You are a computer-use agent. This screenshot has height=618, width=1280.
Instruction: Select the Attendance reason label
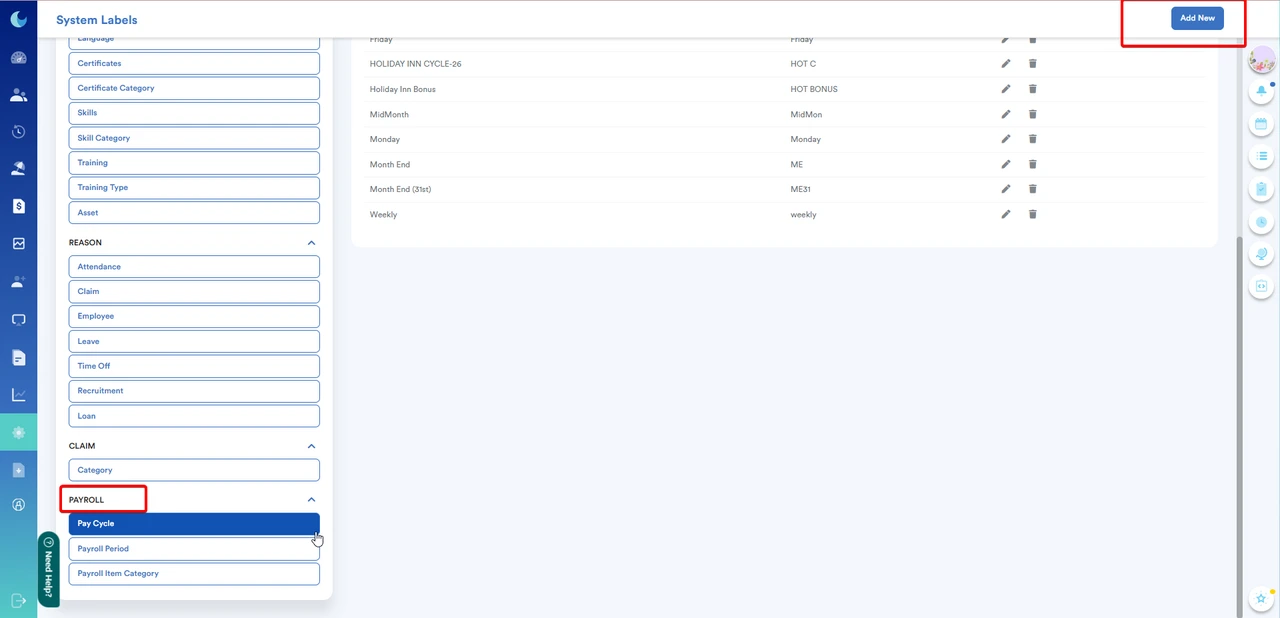pyautogui.click(x=194, y=267)
